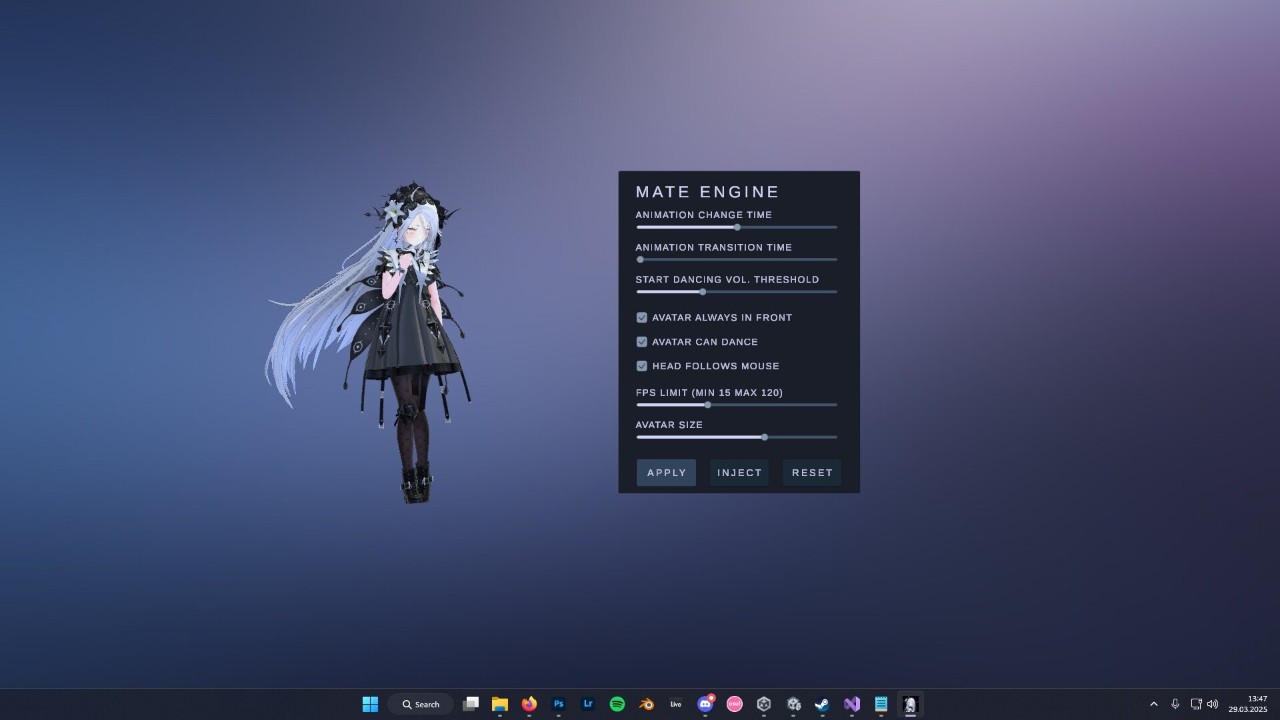This screenshot has height=720, width=1280.
Task: Toggle the Avatar Can Dance checkbox
Action: (642, 342)
